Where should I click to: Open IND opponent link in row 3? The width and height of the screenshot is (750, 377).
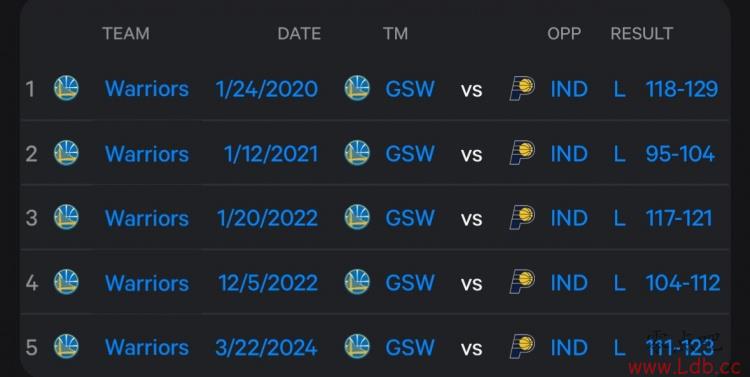[x=569, y=218]
